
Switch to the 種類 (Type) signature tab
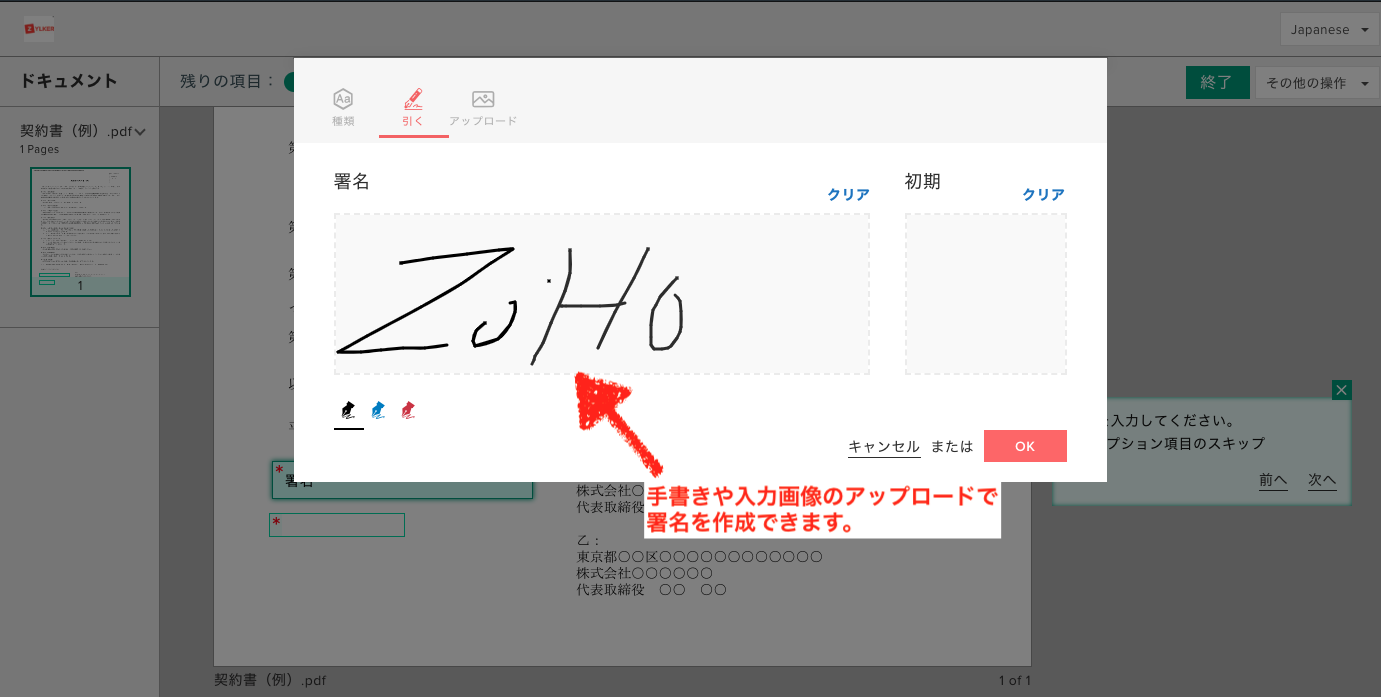[x=343, y=108]
